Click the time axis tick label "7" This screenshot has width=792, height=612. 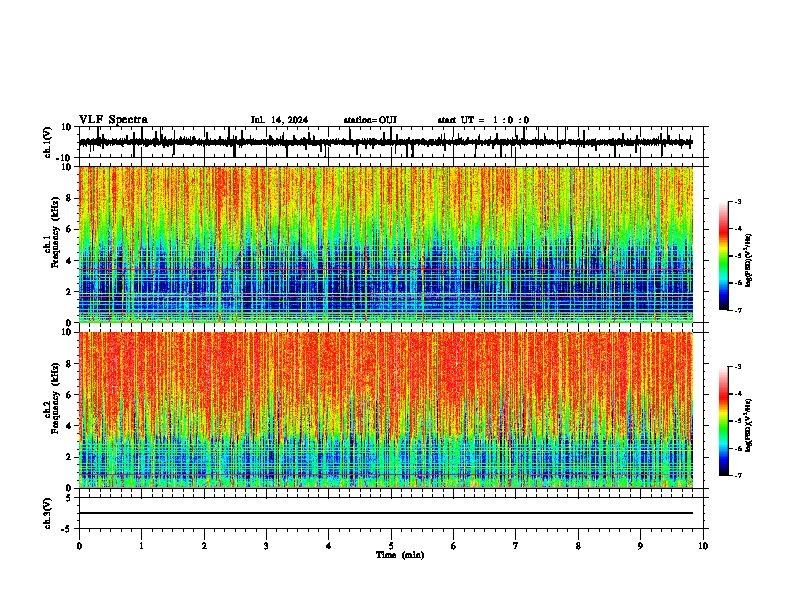tap(516, 546)
